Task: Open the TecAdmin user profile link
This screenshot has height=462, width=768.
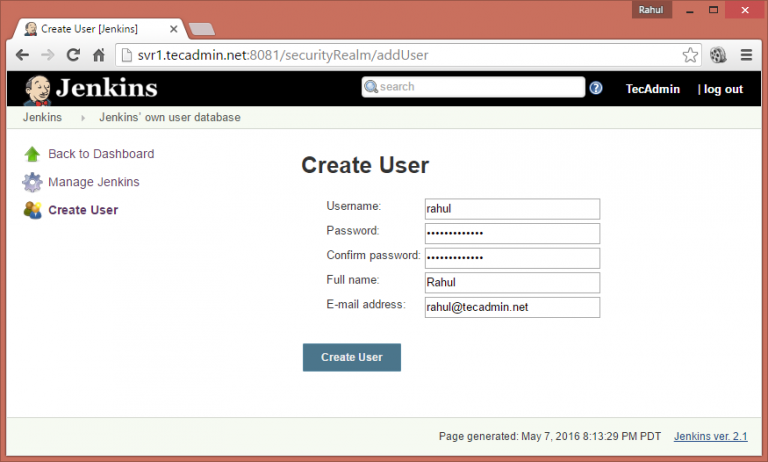Action: (653, 89)
